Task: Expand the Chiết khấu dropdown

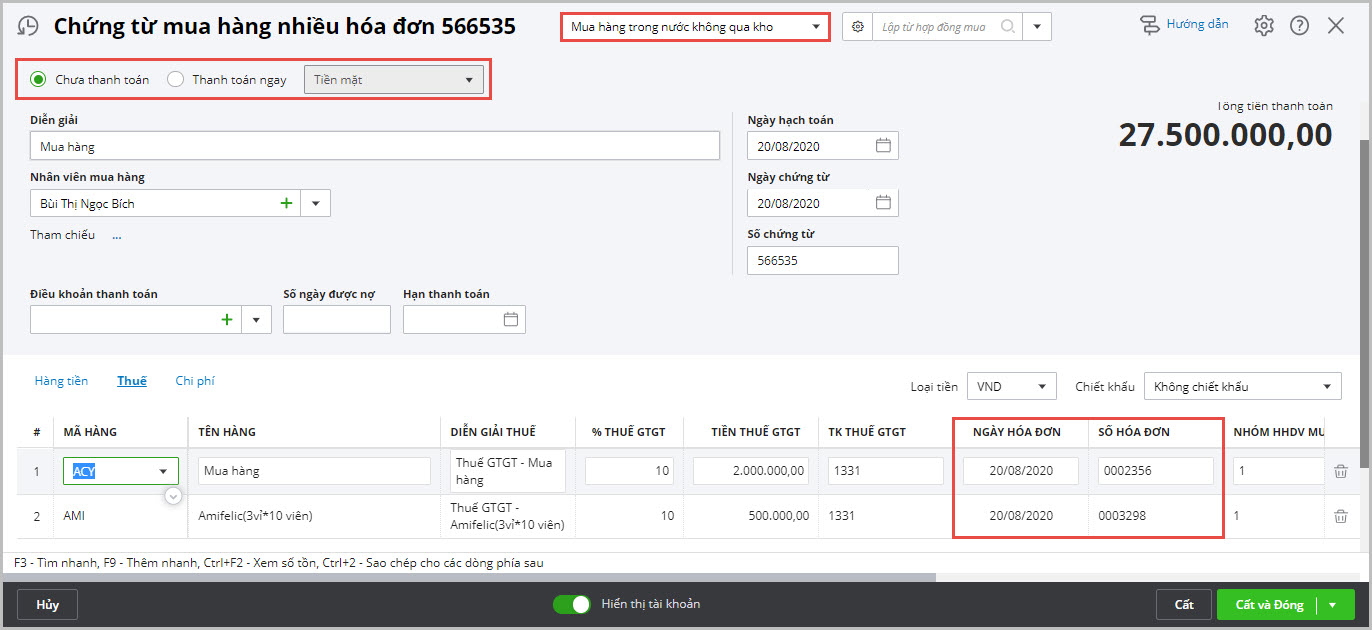Action: 1242,386
